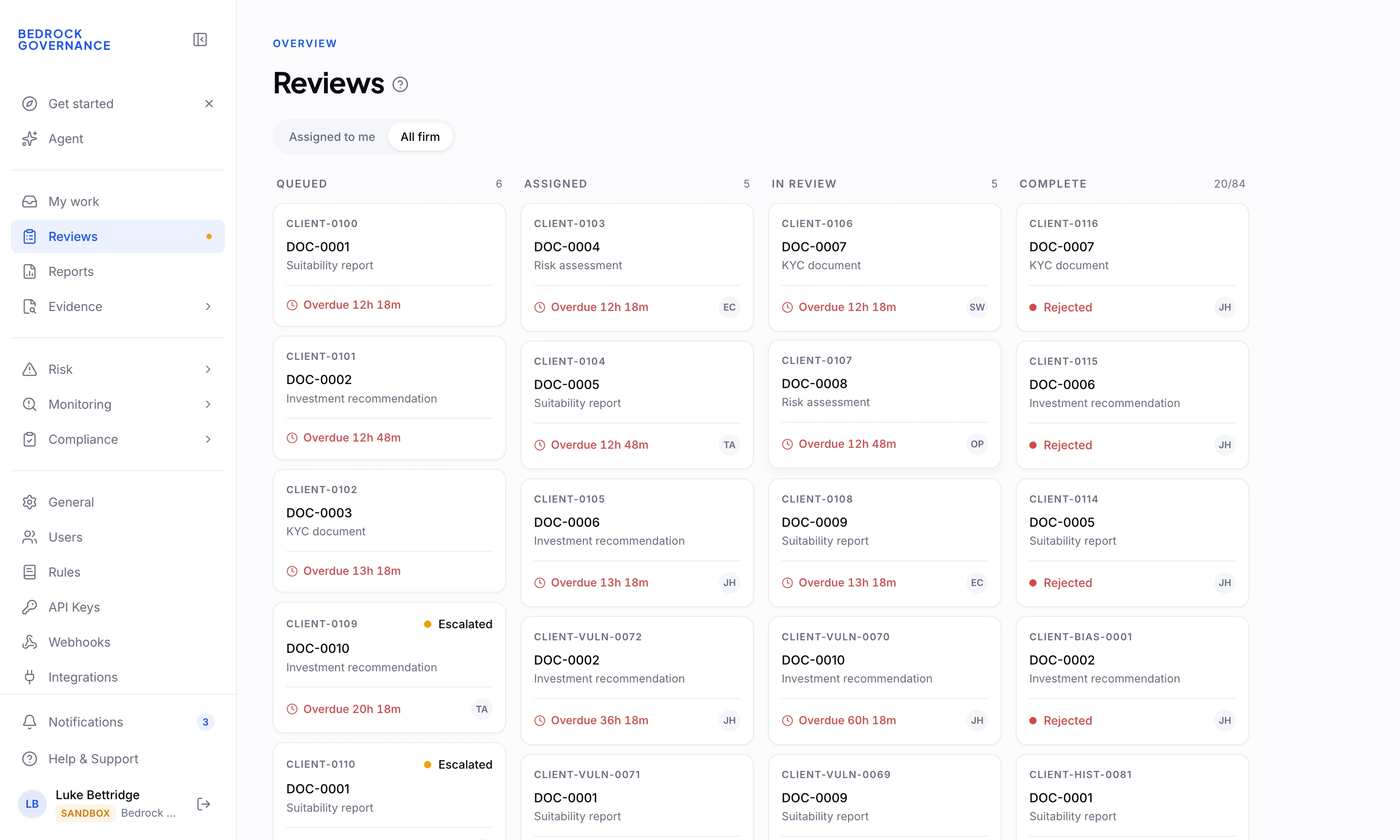The height and width of the screenshot is (840, 1400).
Task: Click the Bedrock Governance logo
Action: tap(65, 39)
